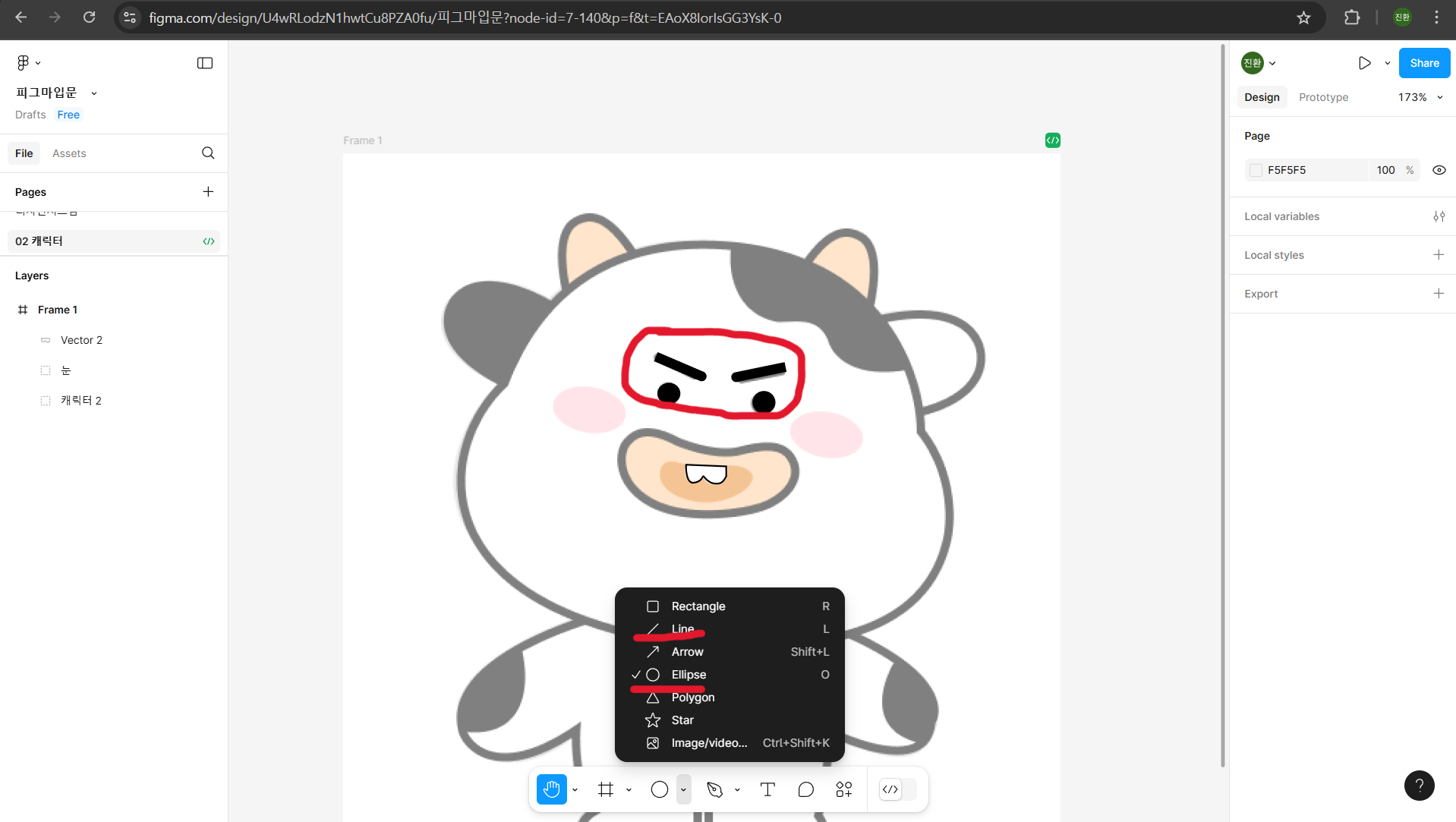Select the Hand tool in toolbar
The image size is (1456, 822).
[x=551, y=789]
